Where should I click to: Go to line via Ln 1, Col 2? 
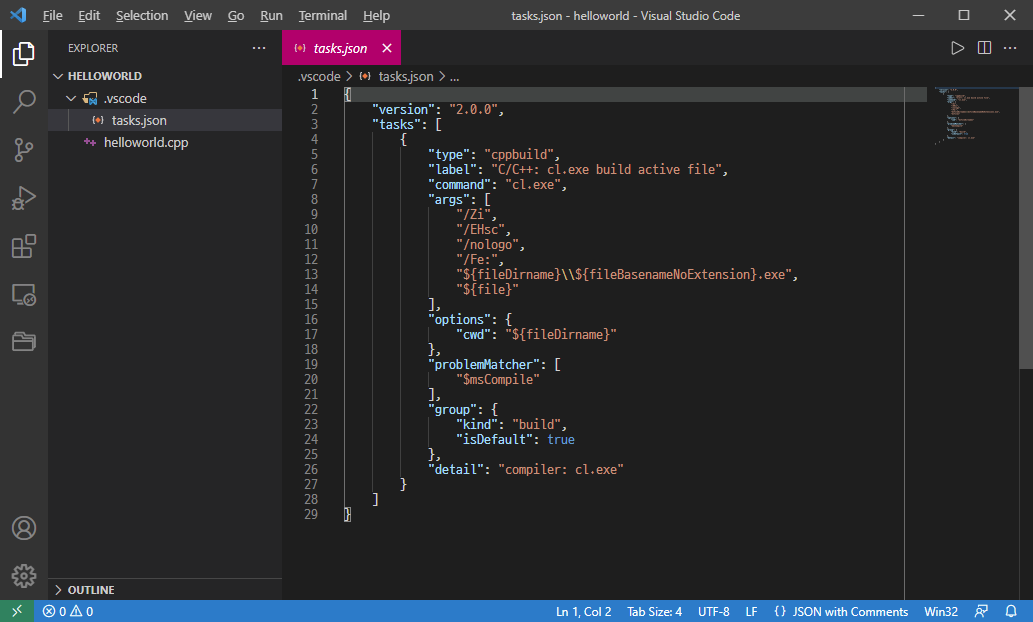(583, 611)
